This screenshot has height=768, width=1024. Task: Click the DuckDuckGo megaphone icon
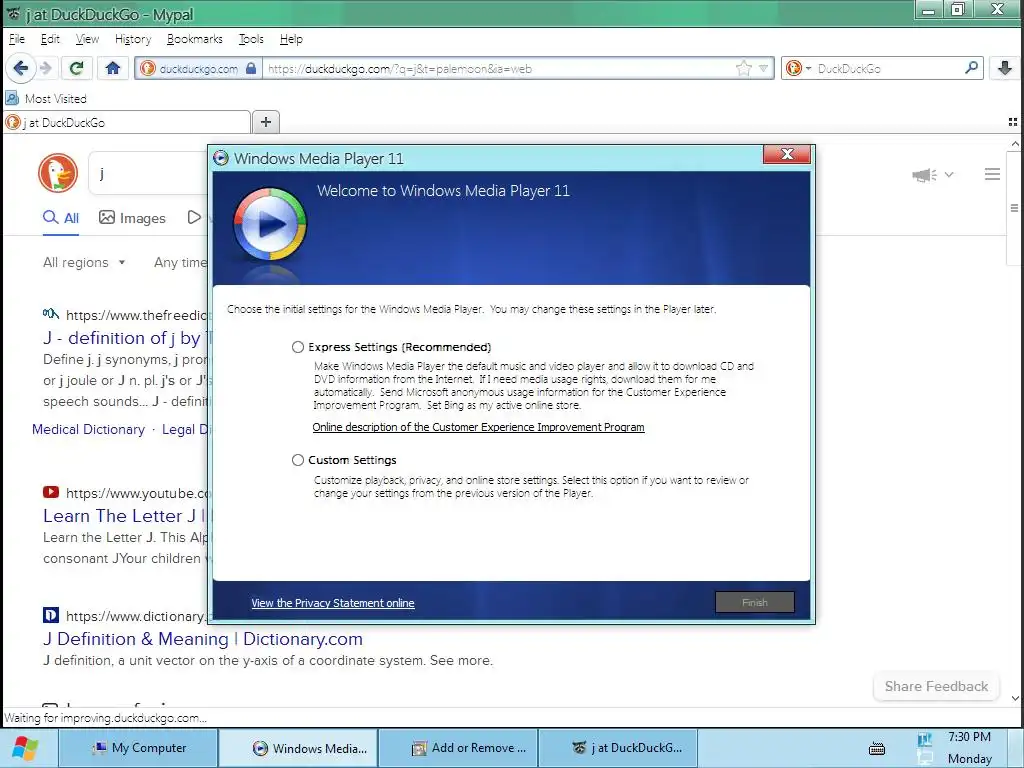pyautogui.click(x=924, y=174)
